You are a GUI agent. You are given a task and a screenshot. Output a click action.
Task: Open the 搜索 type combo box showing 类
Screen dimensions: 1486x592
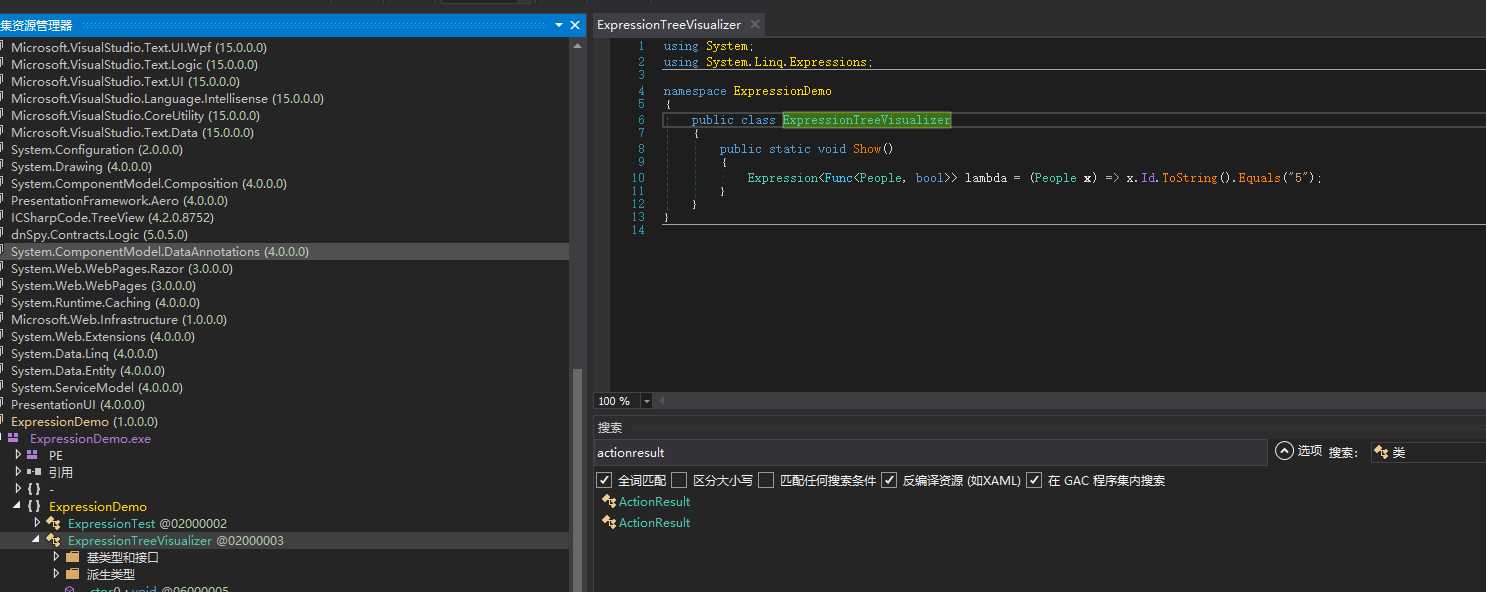[x=1428, y=452]
